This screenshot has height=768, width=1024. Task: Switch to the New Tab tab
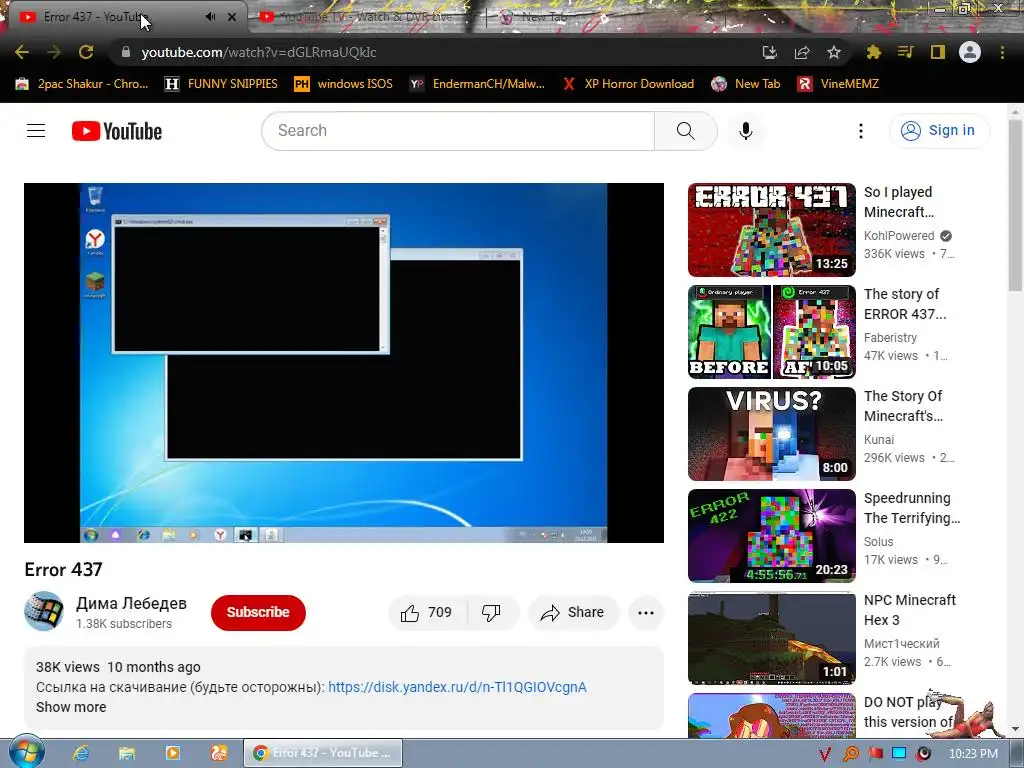pyautogui.click(x=542, y=17)
